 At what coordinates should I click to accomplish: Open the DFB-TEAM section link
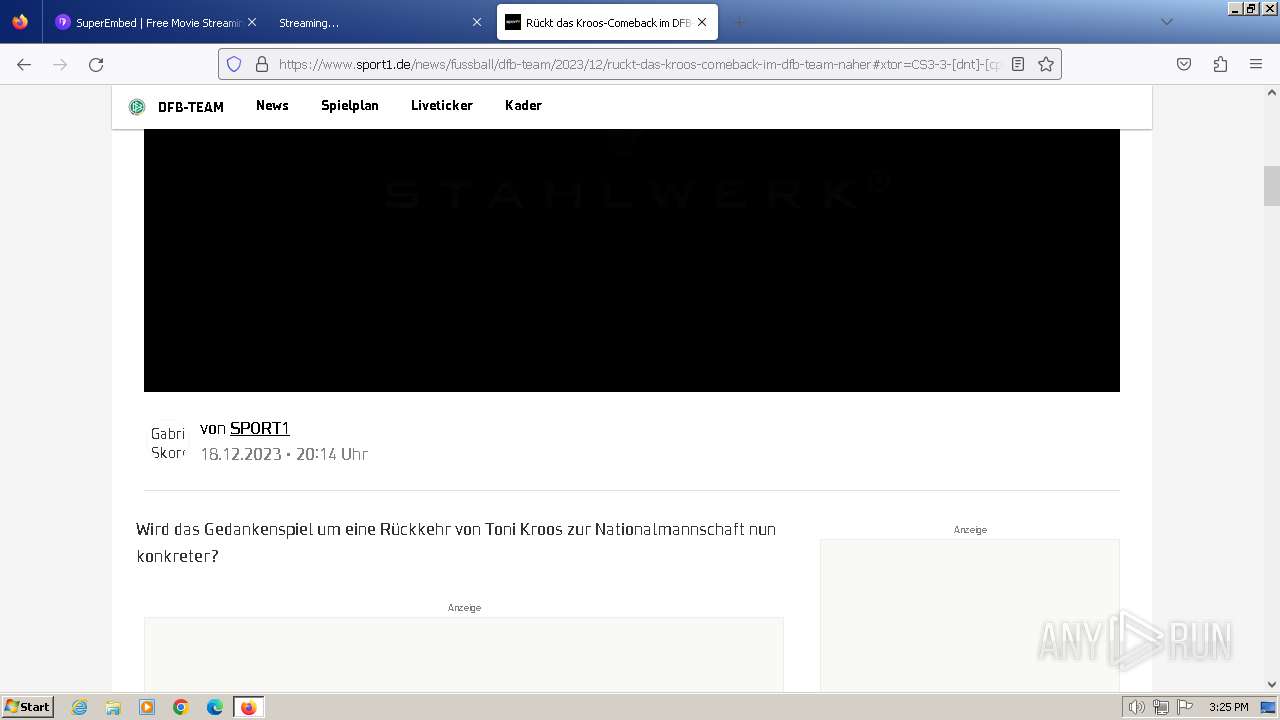191,107
